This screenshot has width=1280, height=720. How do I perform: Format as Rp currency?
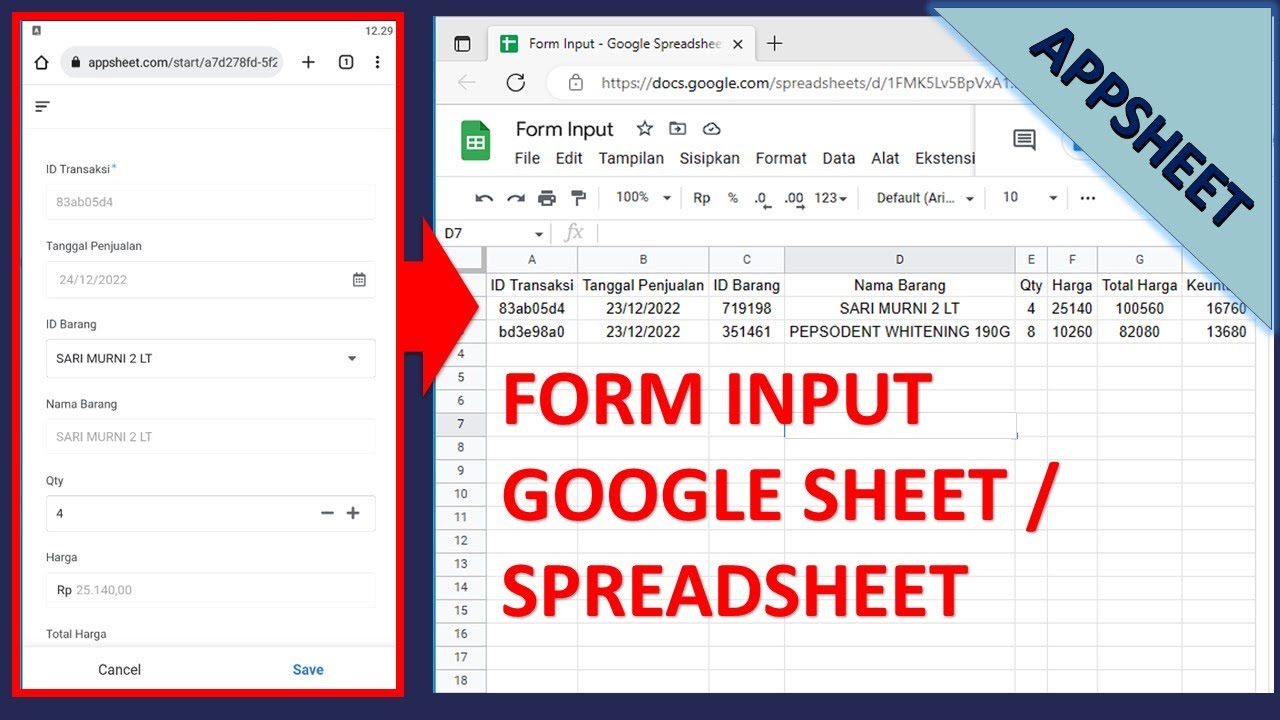(x=702, y=198)
